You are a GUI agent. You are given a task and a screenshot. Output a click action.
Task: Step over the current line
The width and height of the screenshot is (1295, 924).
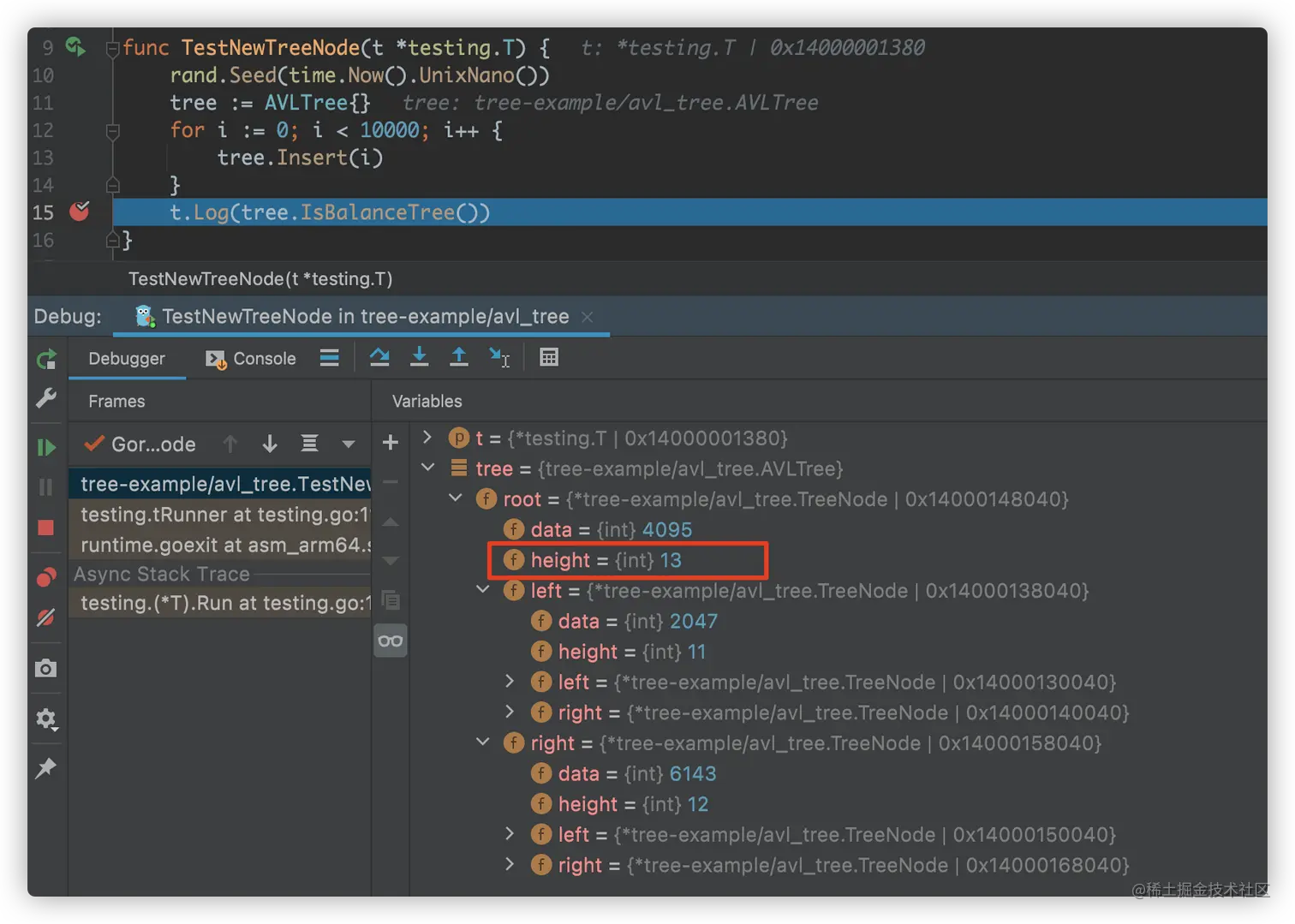pyautogui.click(x=379, y=357)
